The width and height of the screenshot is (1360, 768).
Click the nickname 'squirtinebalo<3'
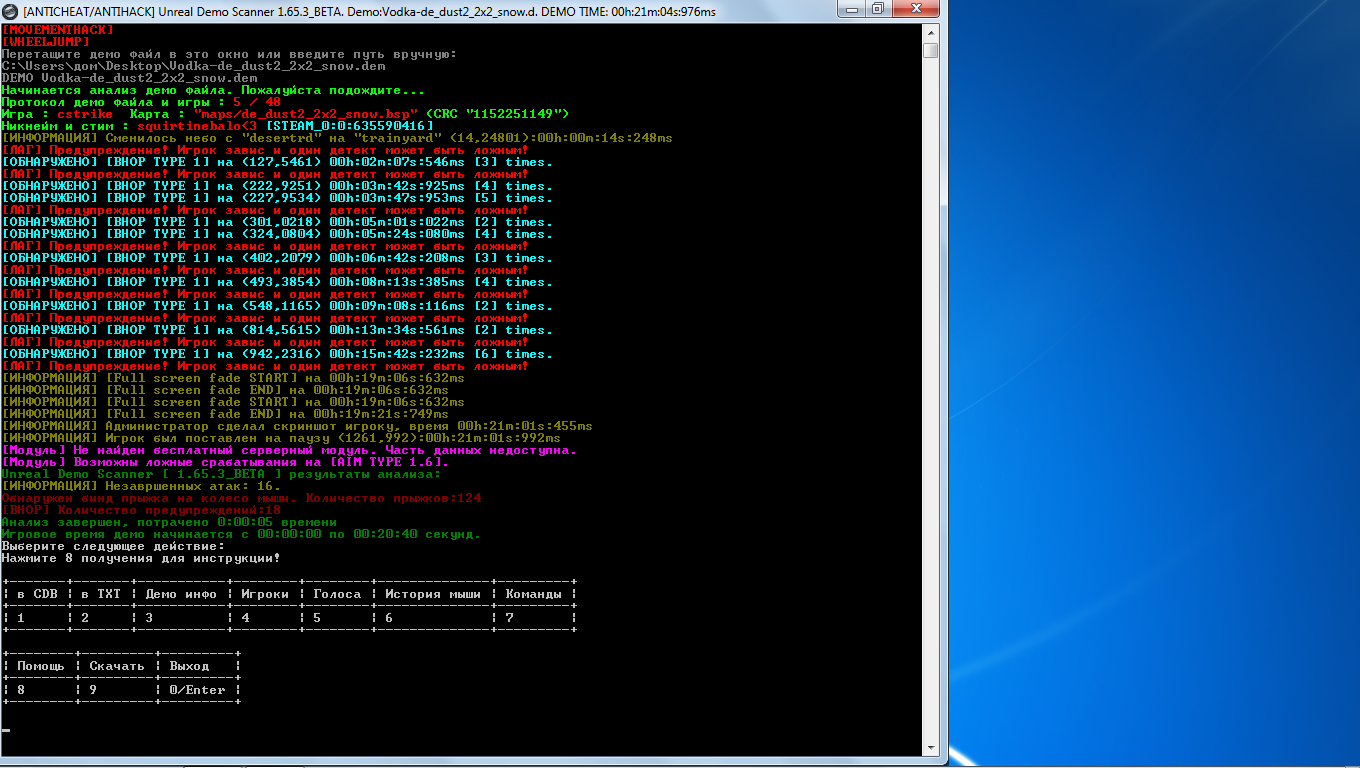tap(198, 126)
